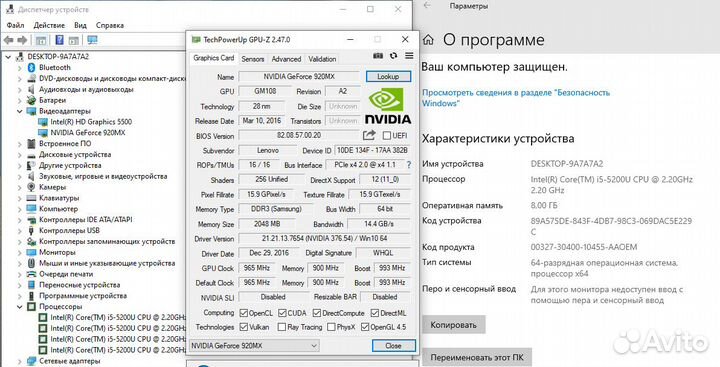Click show/hide console tree toolbar icon
This screenshot has width=720, height=367.
(x=41, y=40)
